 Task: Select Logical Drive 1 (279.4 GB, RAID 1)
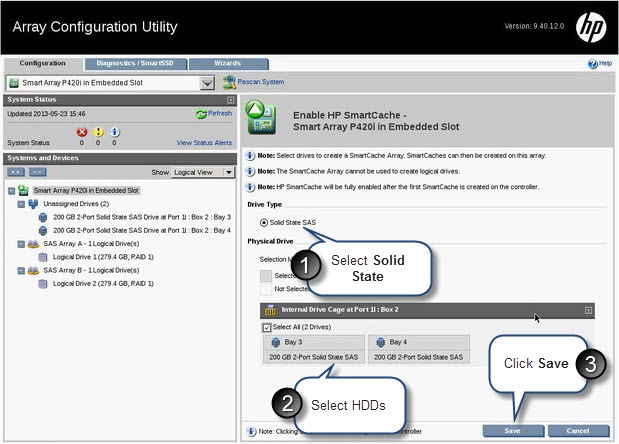click(103, 257)
